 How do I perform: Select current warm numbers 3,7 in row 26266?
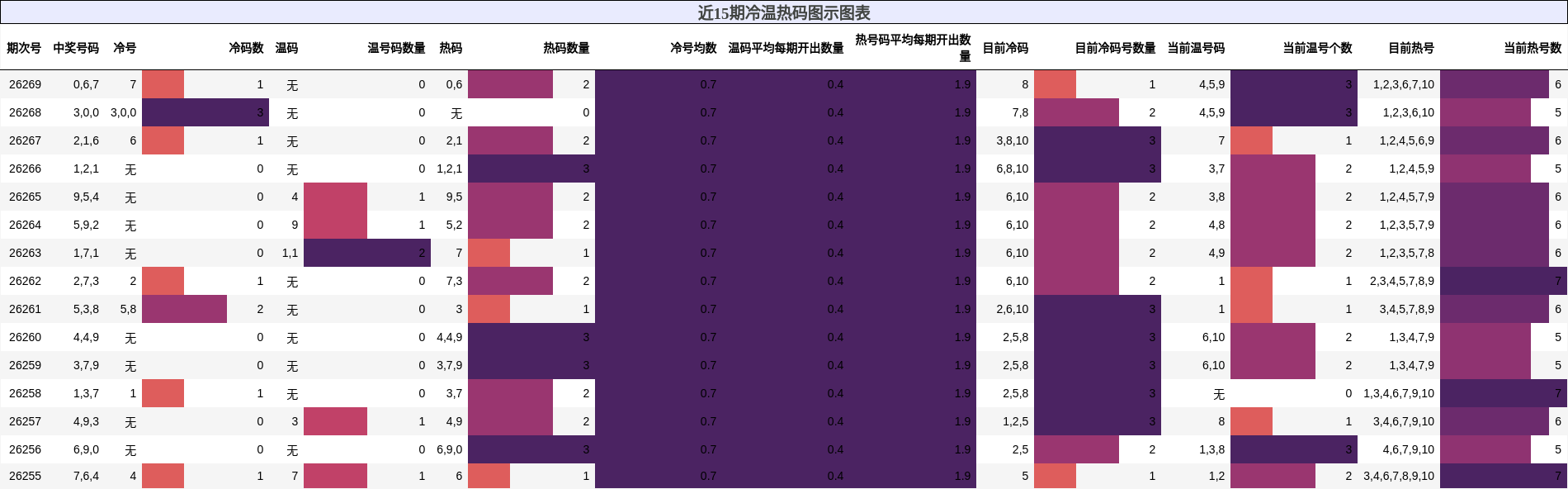(1217, 169)
